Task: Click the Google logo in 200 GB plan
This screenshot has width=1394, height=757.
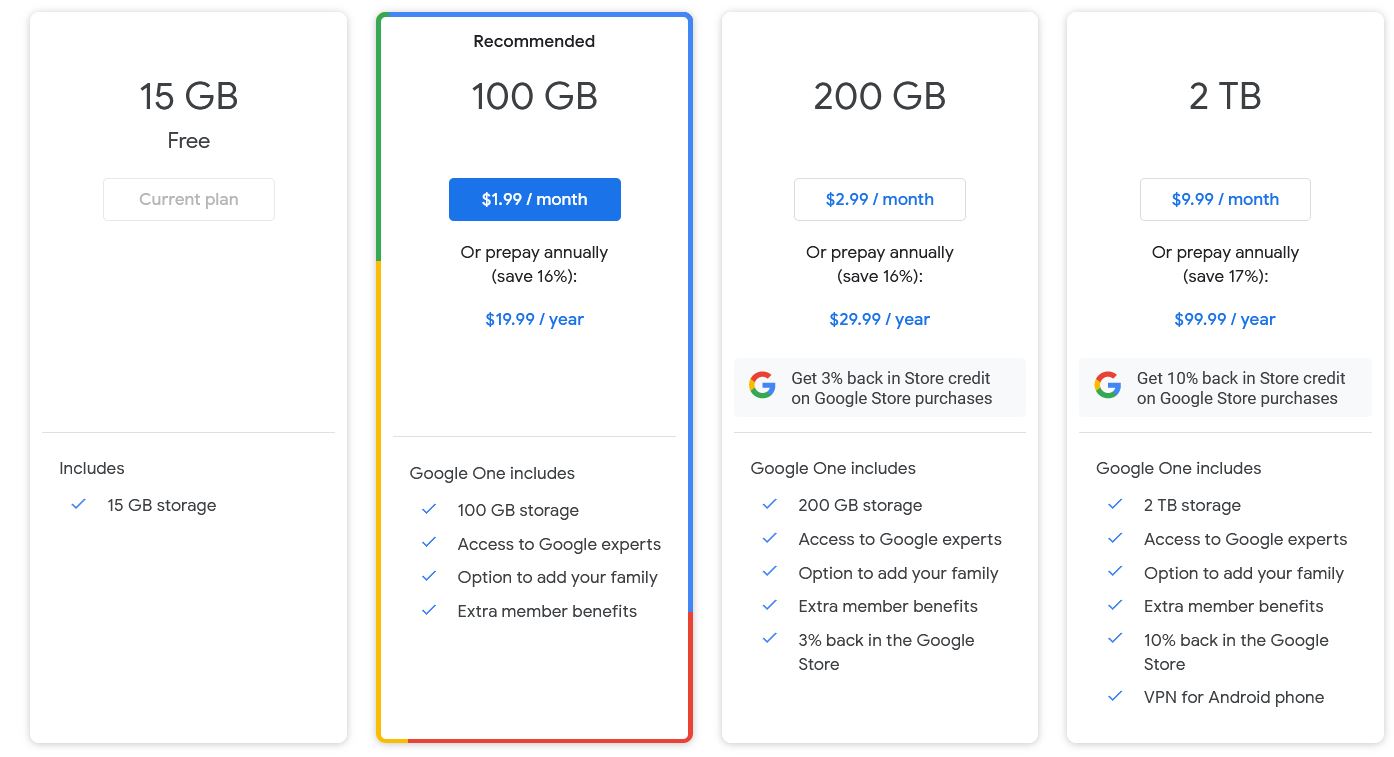Action: tap(762, 386)
